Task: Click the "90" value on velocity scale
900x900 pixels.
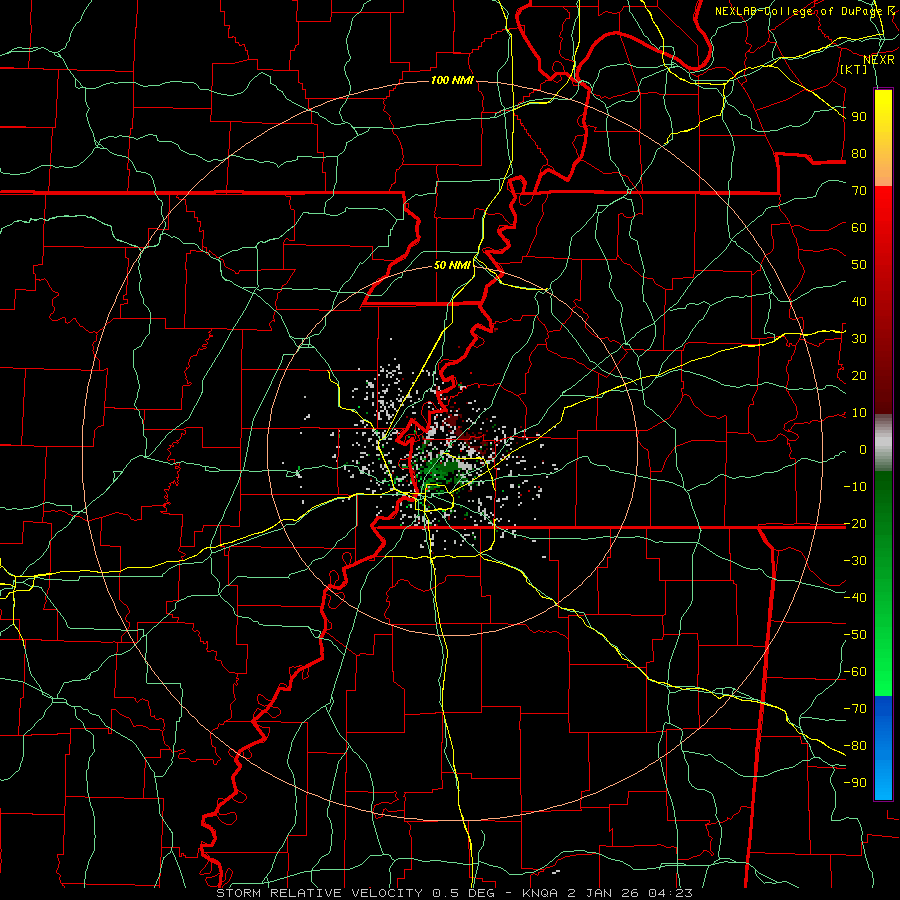Action: (859, 117)
